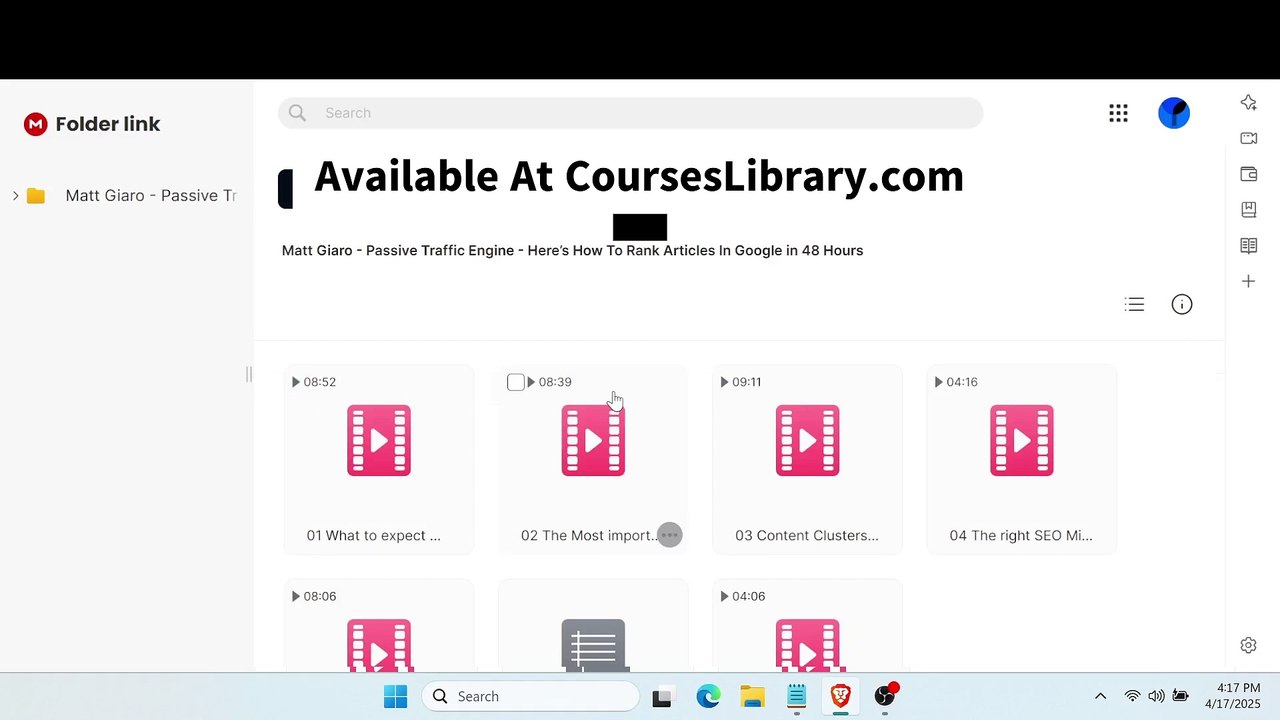Open the 04 The right SEO Mi video thumbnail
Image resolution: width=1280 pixels, height=720 pixels.
tap(1021, 440)
